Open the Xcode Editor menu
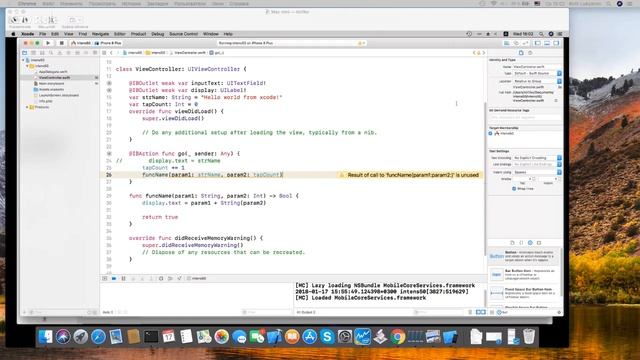Screen dimensions: 640x360 click(x=120, y=34)
